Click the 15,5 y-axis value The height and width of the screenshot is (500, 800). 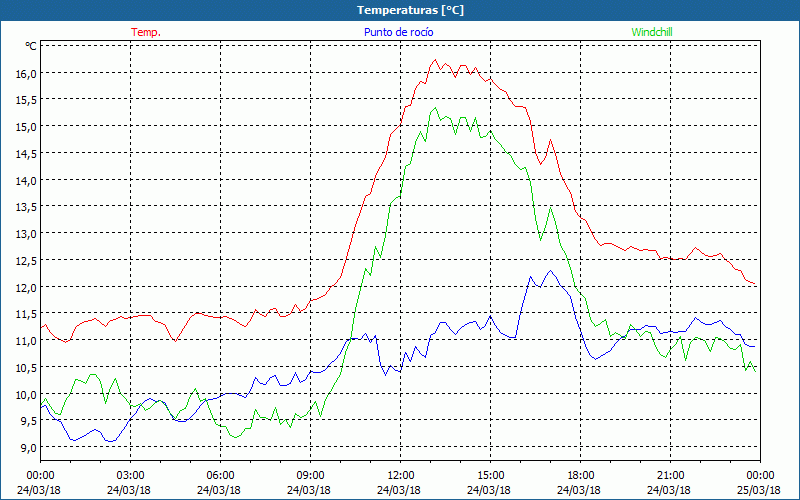point(26,99)
